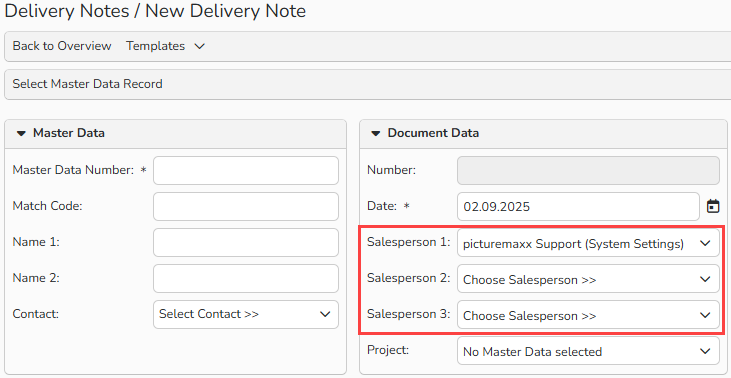Click the Date field showing 02.09.2025
This screenshot has width=731, height=378.
578,206
